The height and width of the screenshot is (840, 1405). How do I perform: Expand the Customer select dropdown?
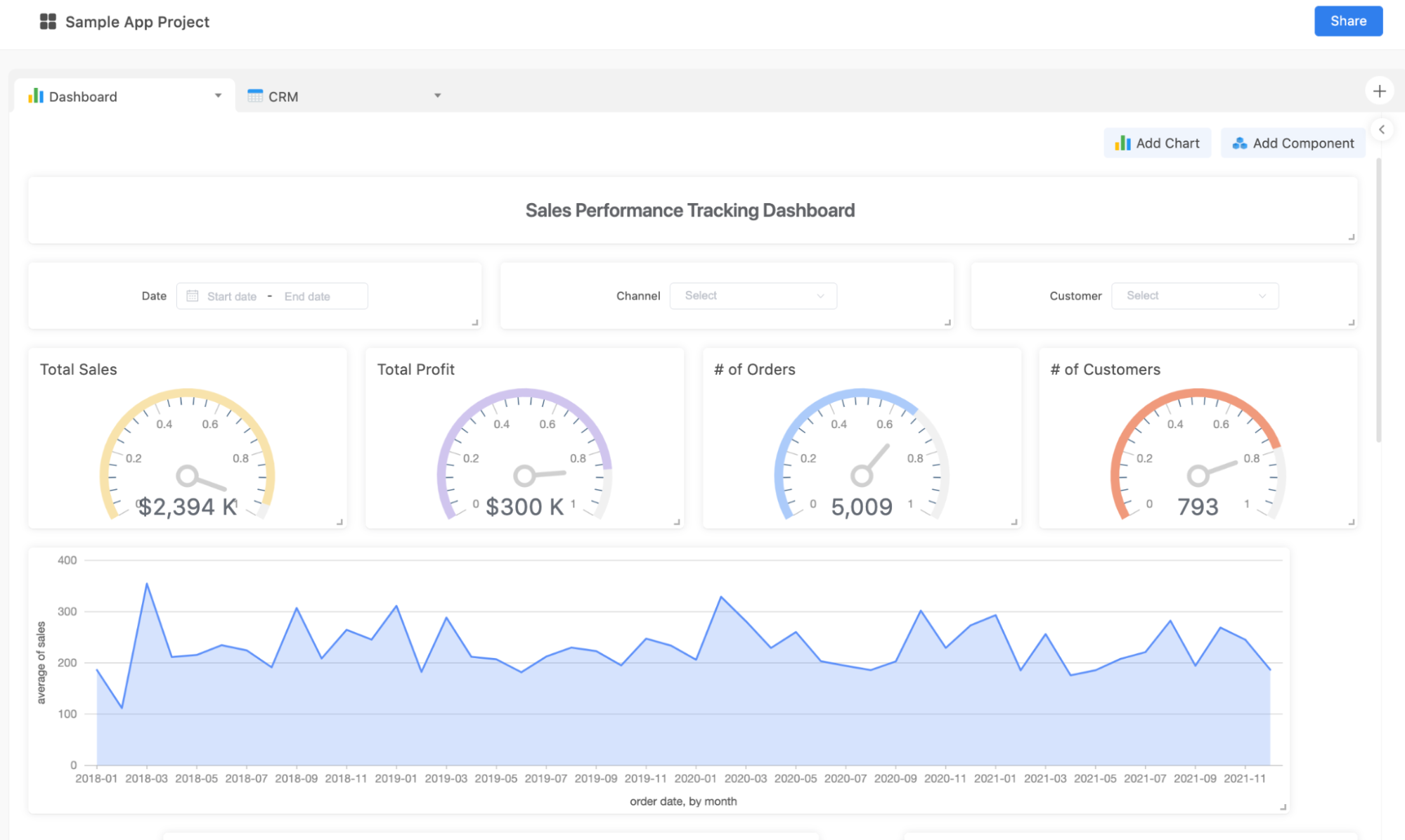click(x=1194, y=296)
